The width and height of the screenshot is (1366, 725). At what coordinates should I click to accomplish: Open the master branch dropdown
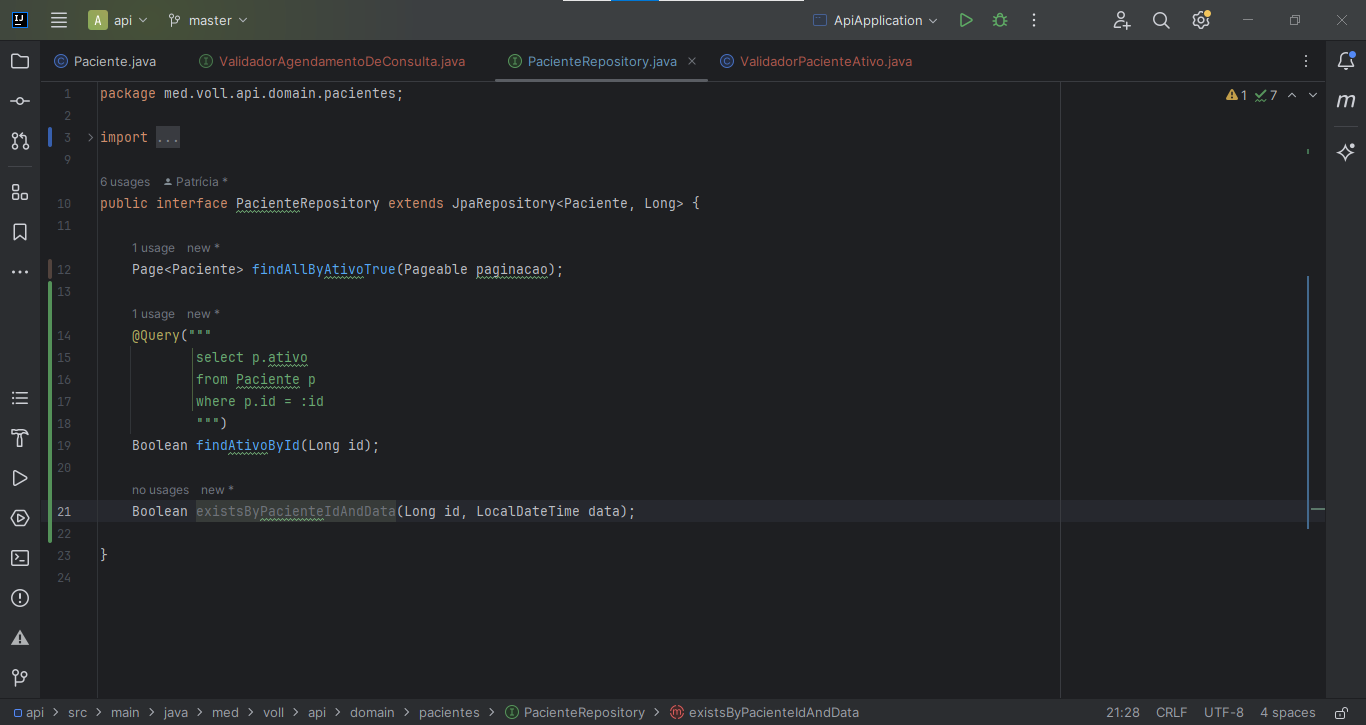point(208,20)
